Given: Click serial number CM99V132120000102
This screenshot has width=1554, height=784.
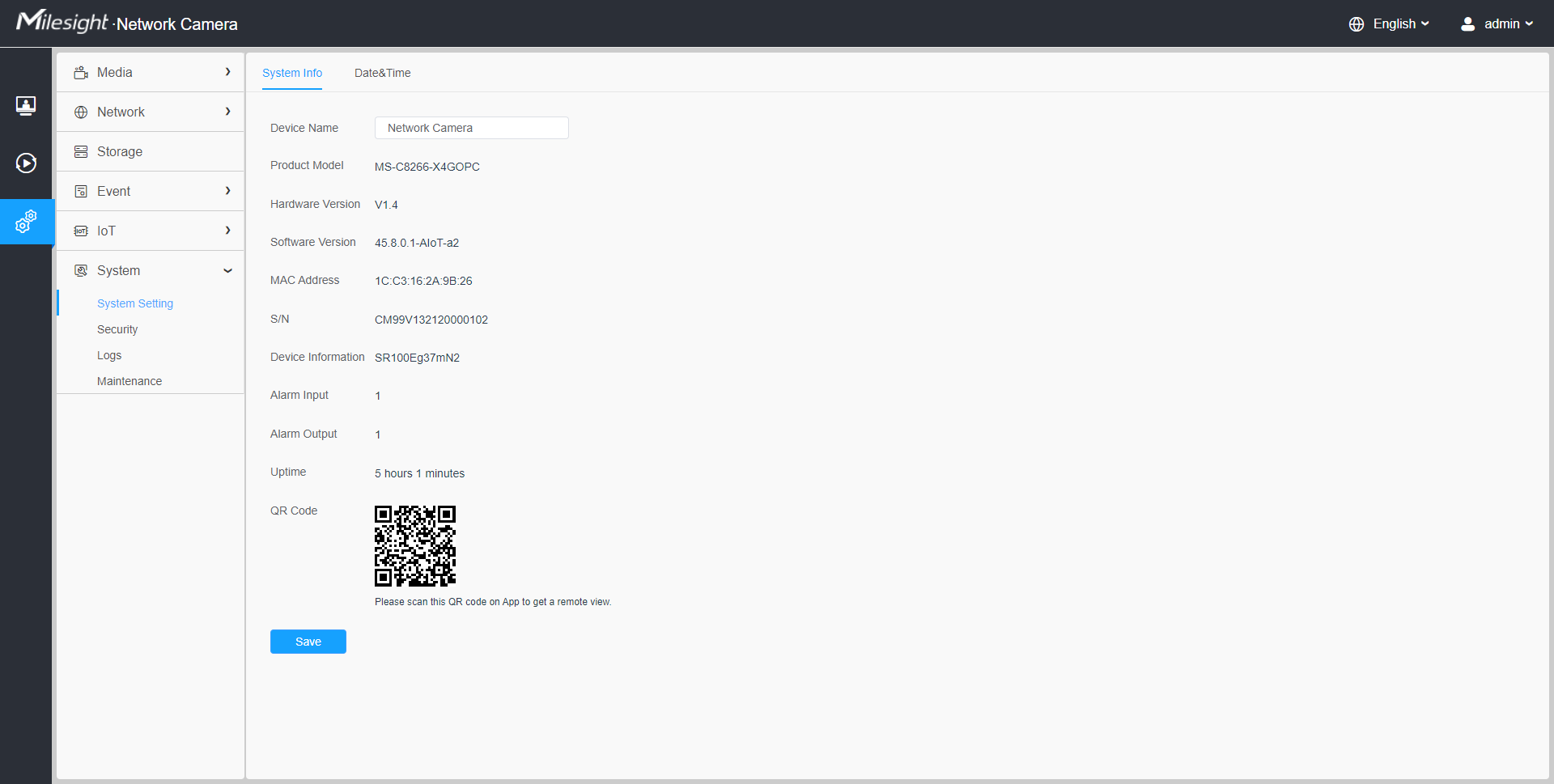Looking at the screenshot, I should (x=431, y=320).
